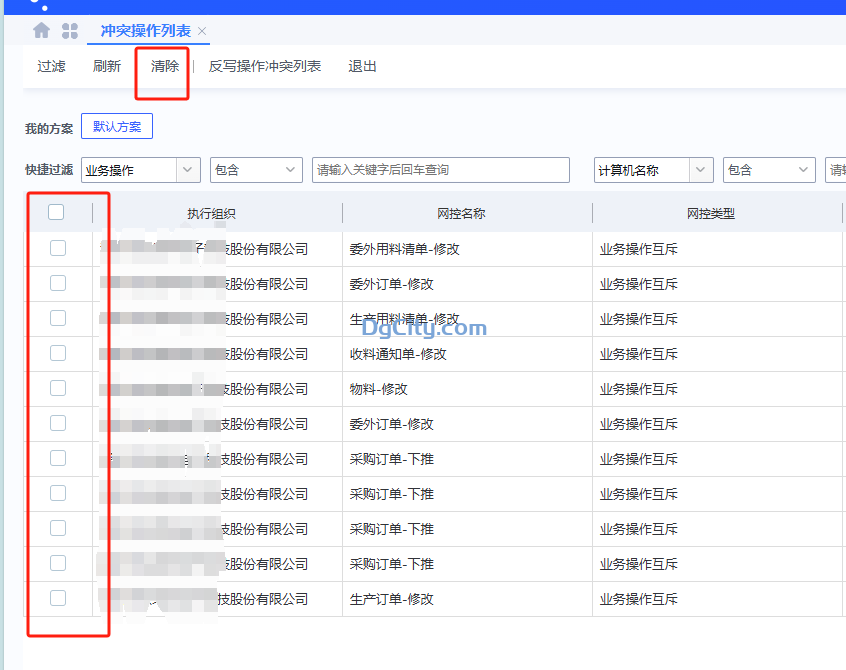Check the last row for 生产订单-修改

(x=57, y=598)
